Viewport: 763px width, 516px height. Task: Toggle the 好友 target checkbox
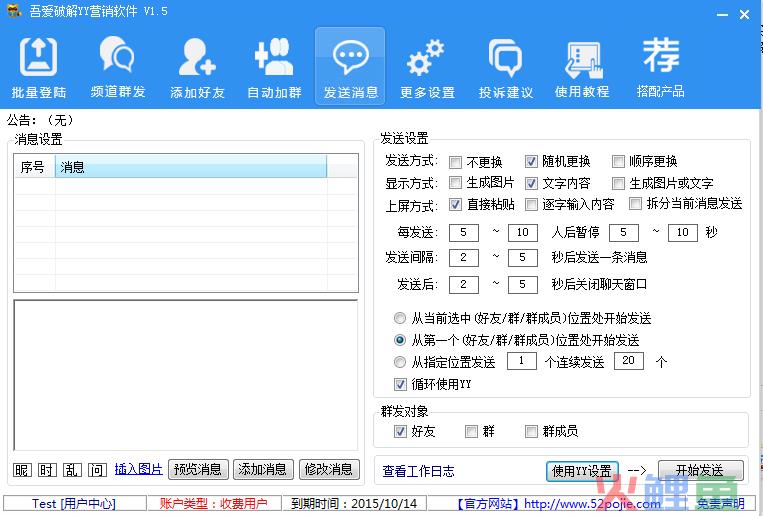click(400, 431)
